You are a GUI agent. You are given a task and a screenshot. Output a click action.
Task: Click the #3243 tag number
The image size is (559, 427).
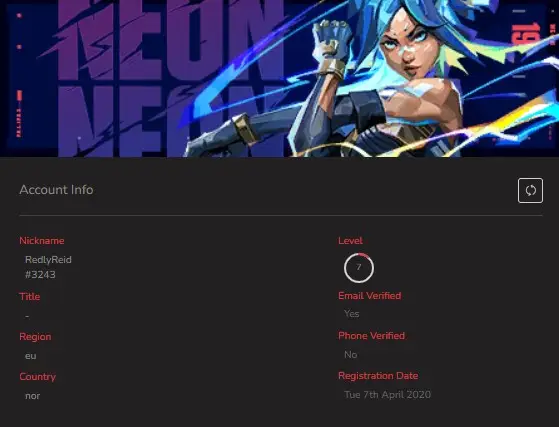40,274
